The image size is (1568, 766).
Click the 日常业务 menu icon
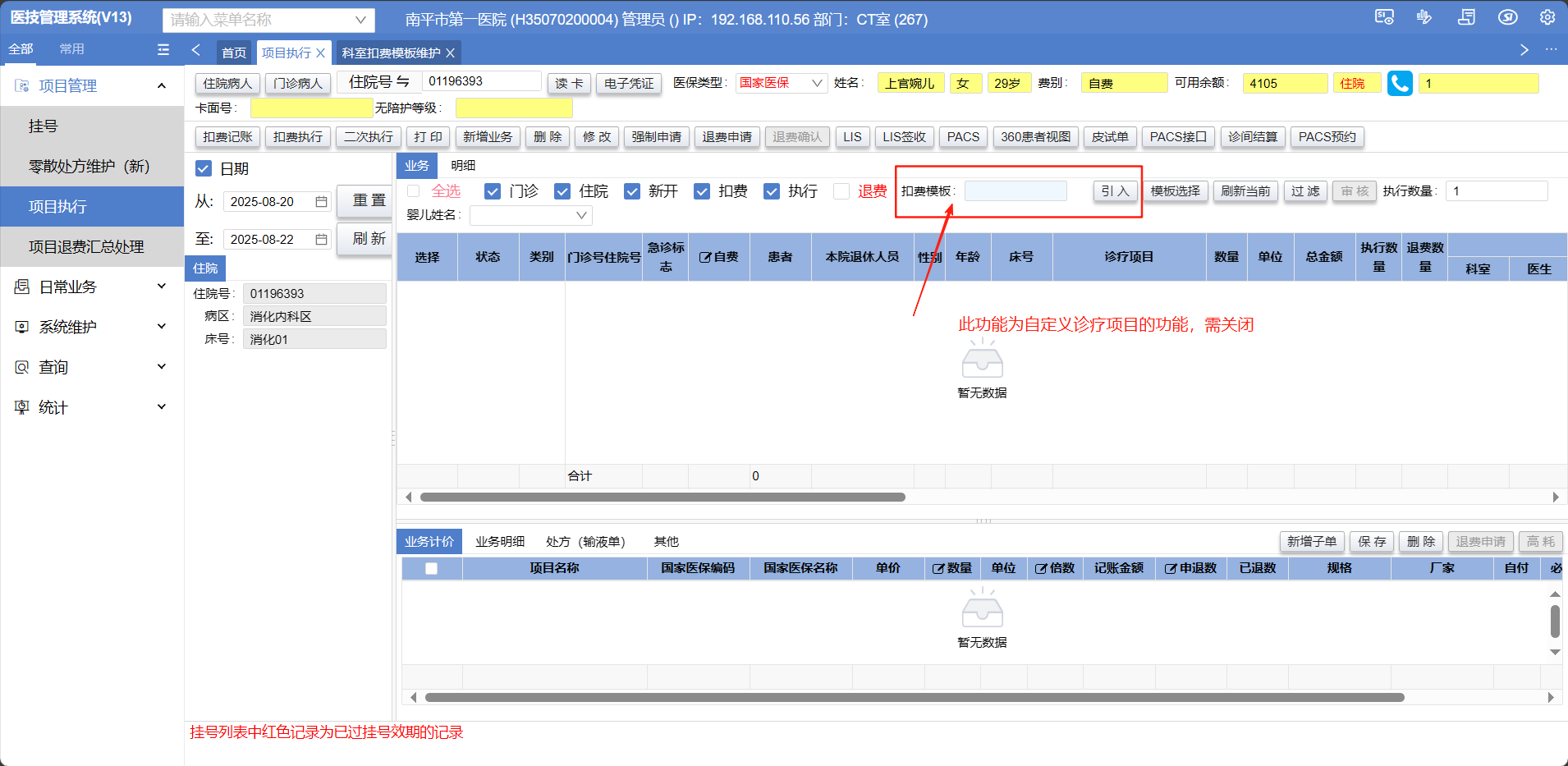(x=22, y=287)
